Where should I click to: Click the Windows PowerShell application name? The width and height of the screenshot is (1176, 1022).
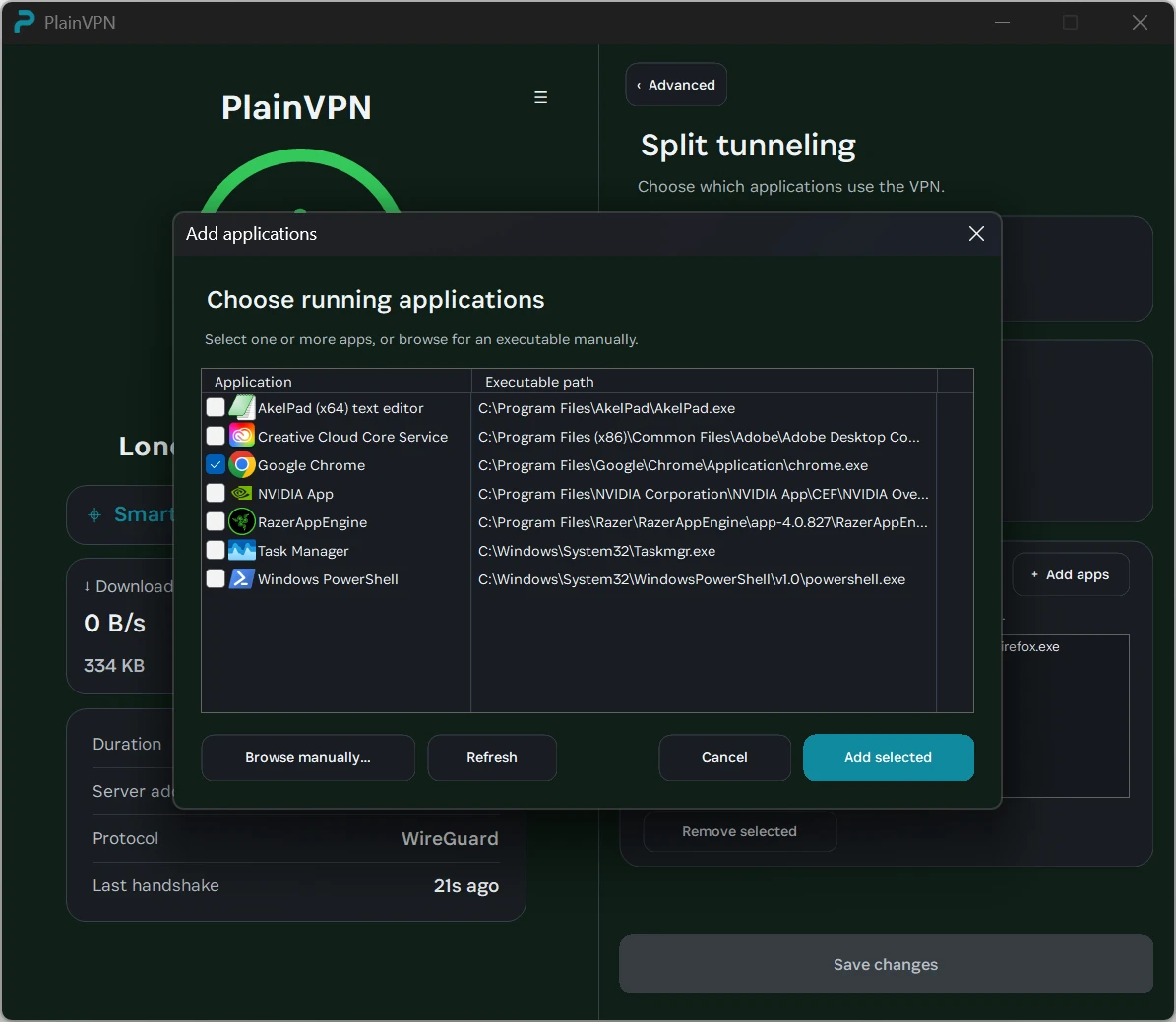[328, 579]
